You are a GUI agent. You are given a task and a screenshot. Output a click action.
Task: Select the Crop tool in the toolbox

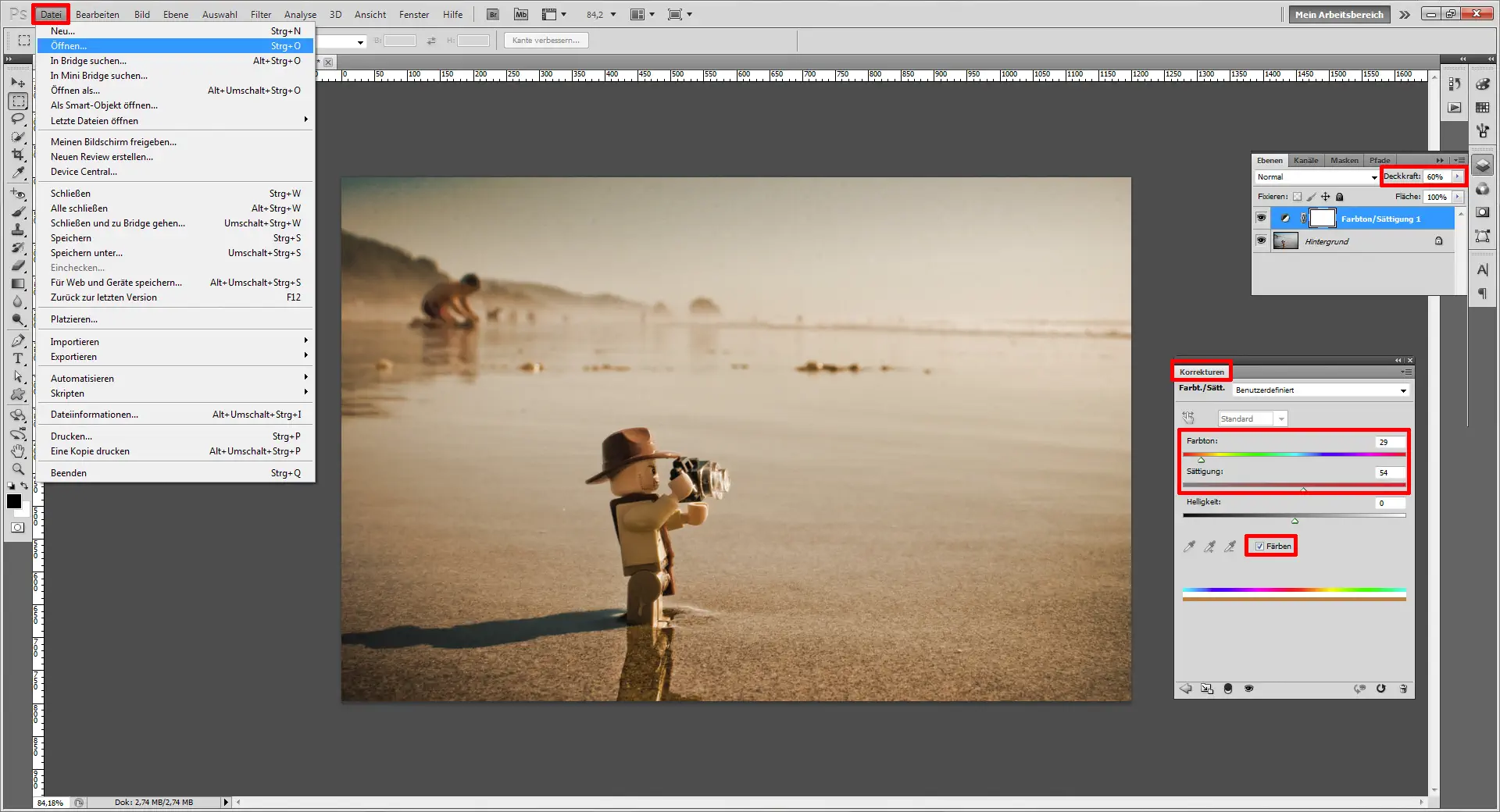pos(18,155)
